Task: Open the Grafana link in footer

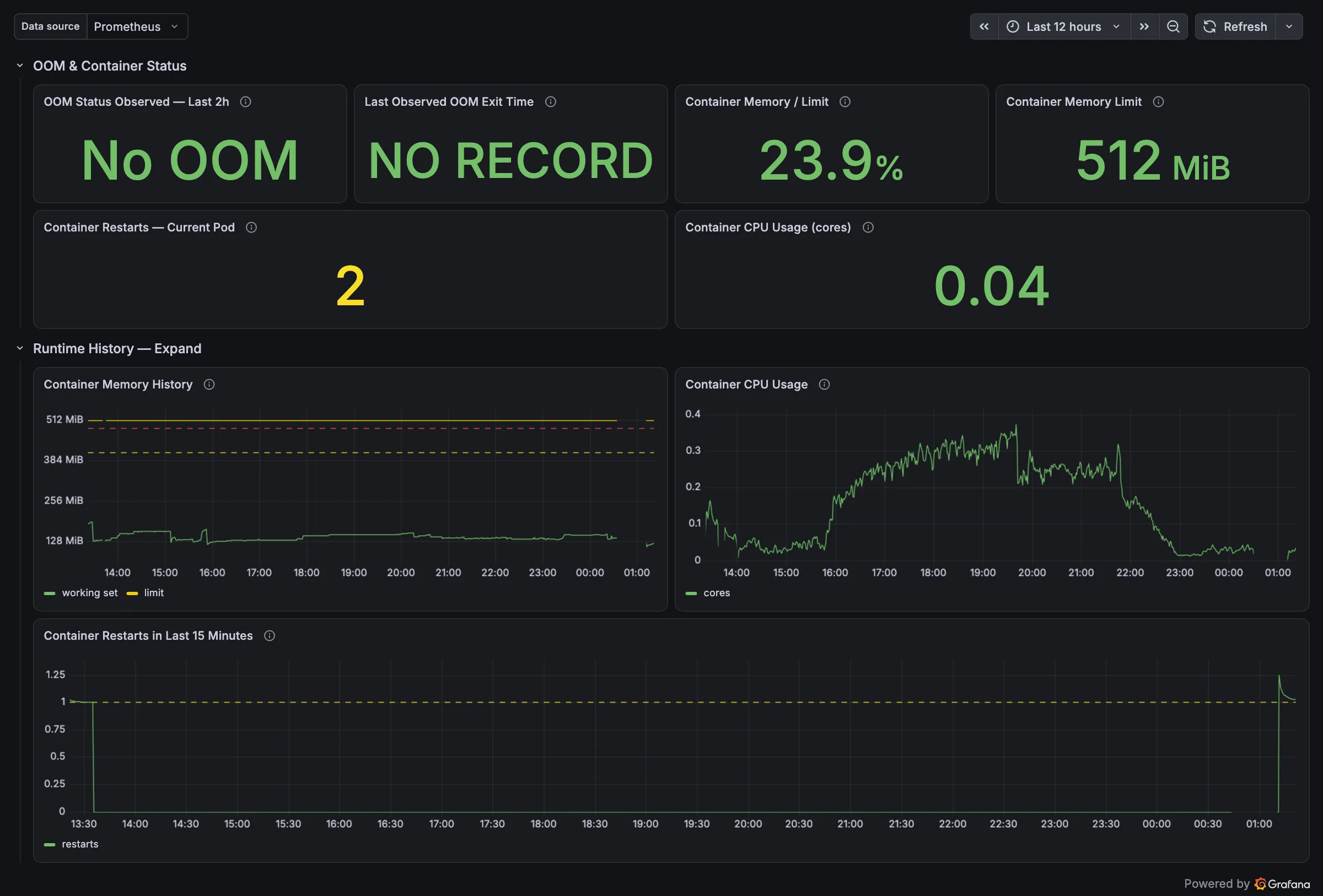Action: tap(1282, 884)
